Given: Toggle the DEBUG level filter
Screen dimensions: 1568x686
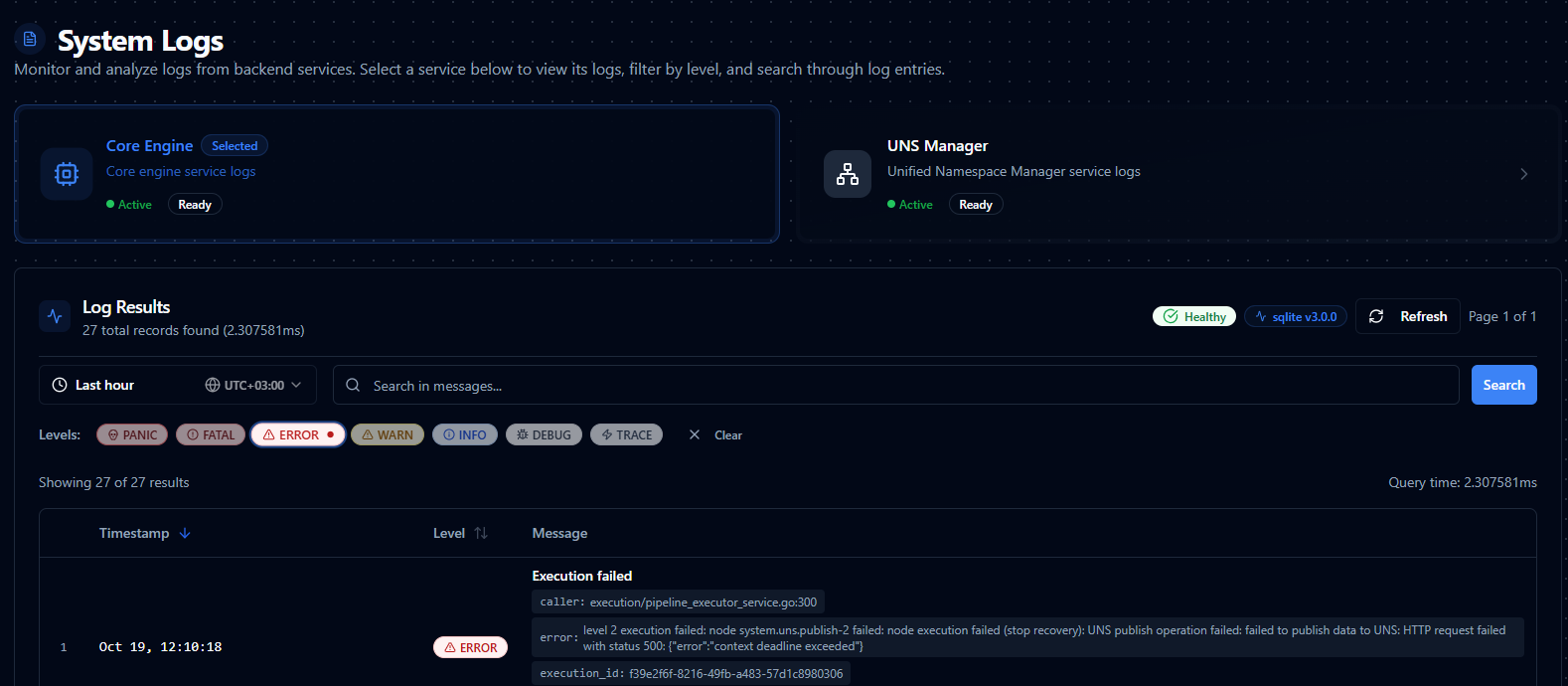Looking at the screenshot, I should click(544, 434).
